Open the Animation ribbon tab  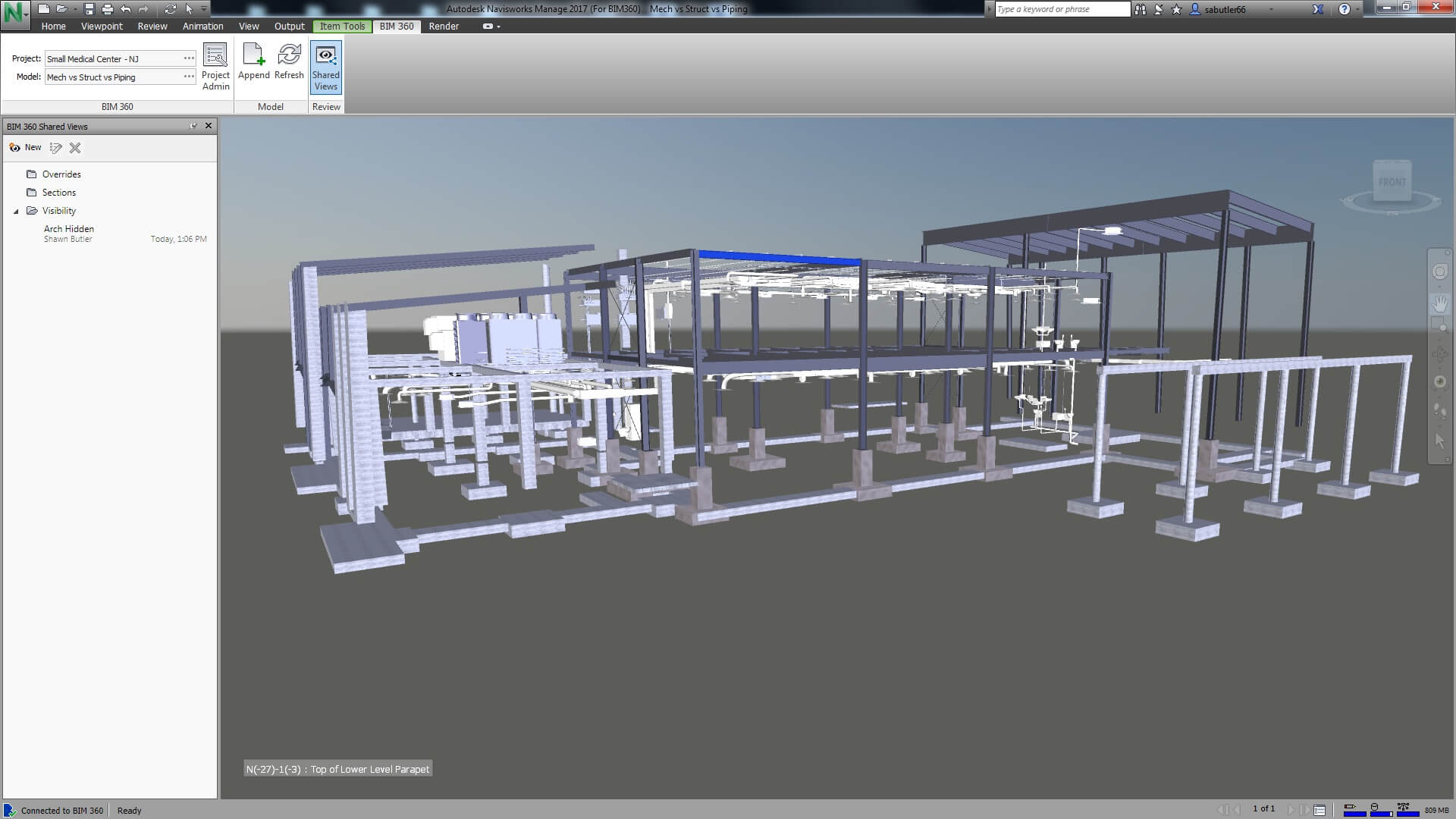tap(202, 26)
